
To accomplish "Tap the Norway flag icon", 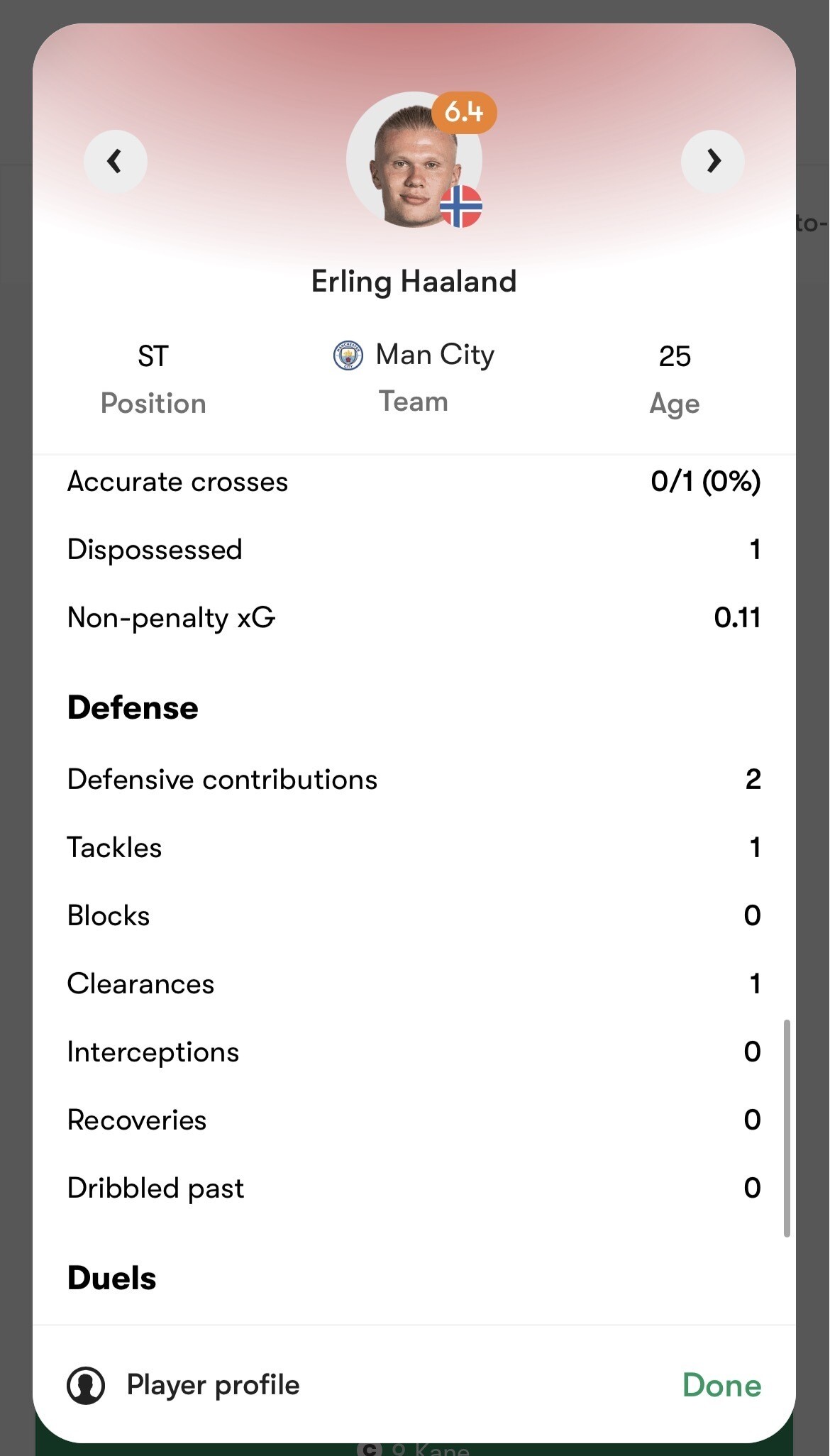I will point(461,206).
